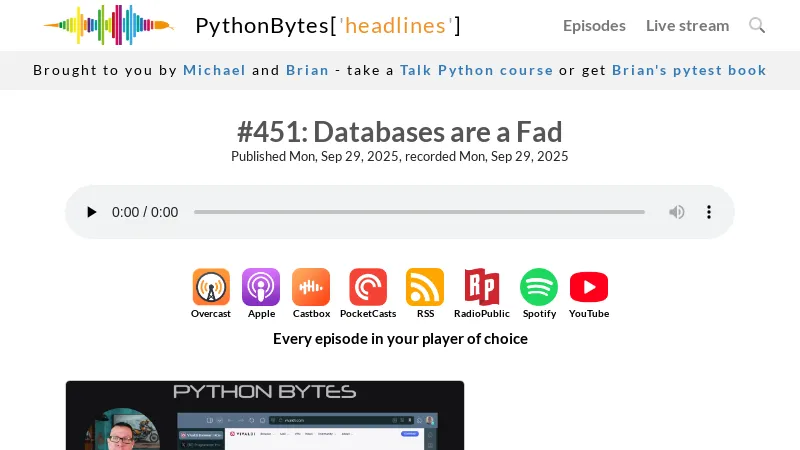The height and width of the screenshot is (450, 800).
Task: Listen on Spotify icon
Action: click(539, 288)
